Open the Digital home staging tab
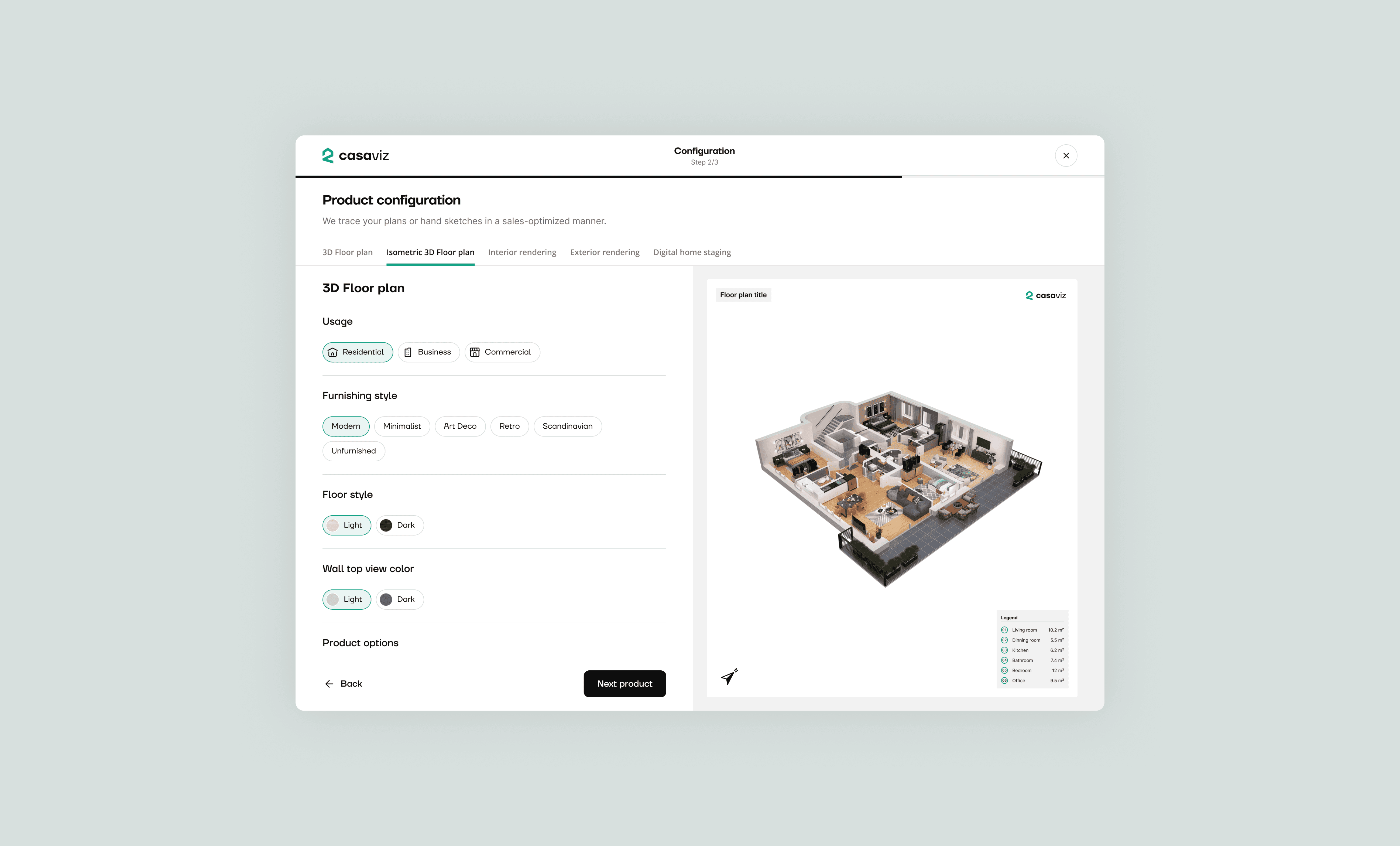 [691, 253]
